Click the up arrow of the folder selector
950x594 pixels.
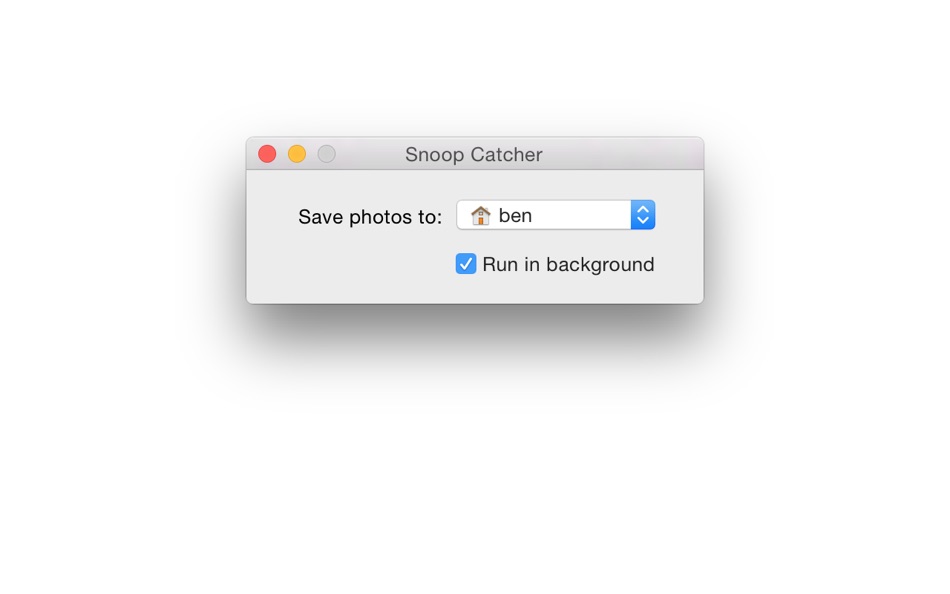(x=643, y=209)
